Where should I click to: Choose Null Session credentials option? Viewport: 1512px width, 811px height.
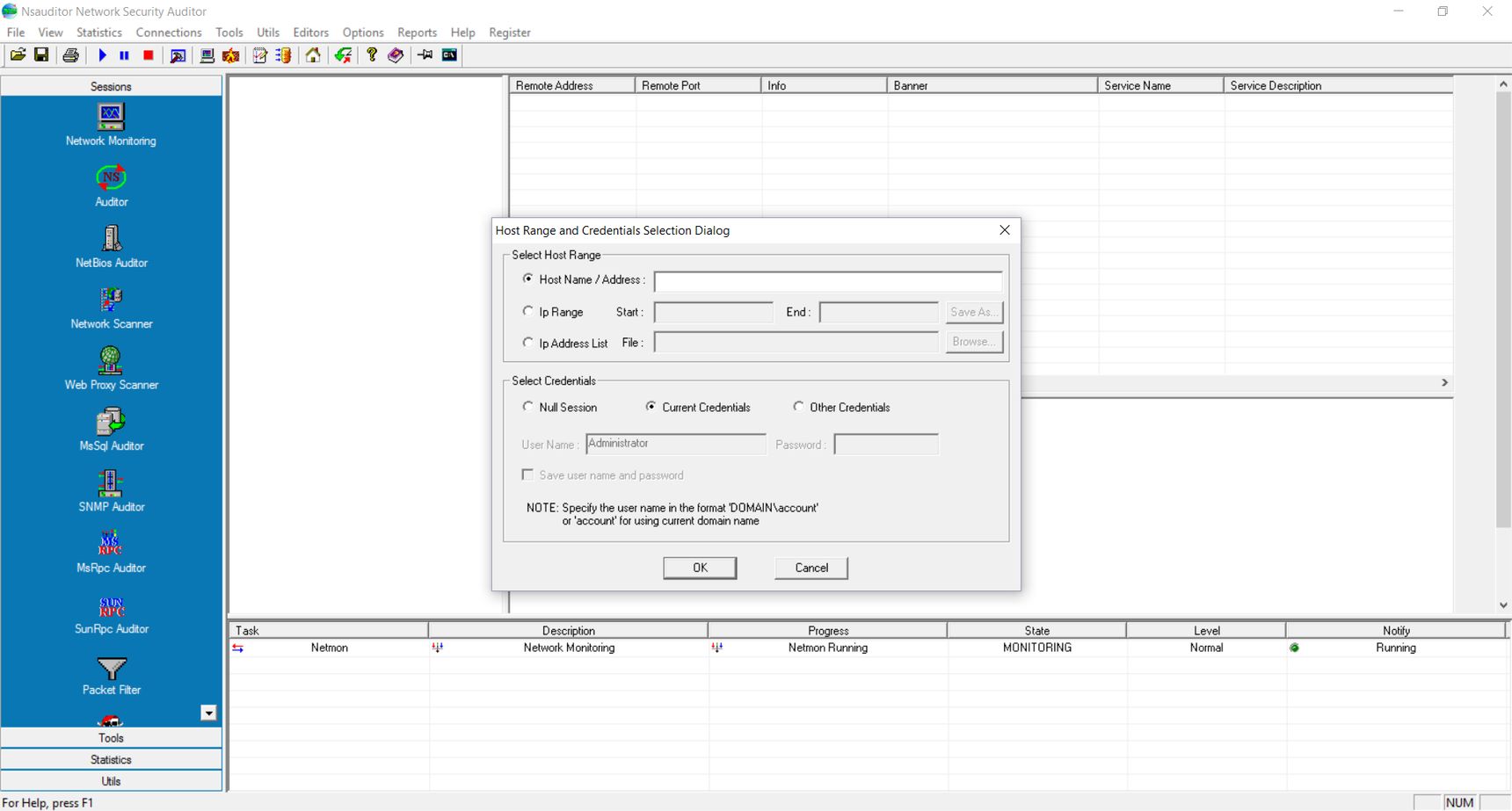(x=527, y=407)
